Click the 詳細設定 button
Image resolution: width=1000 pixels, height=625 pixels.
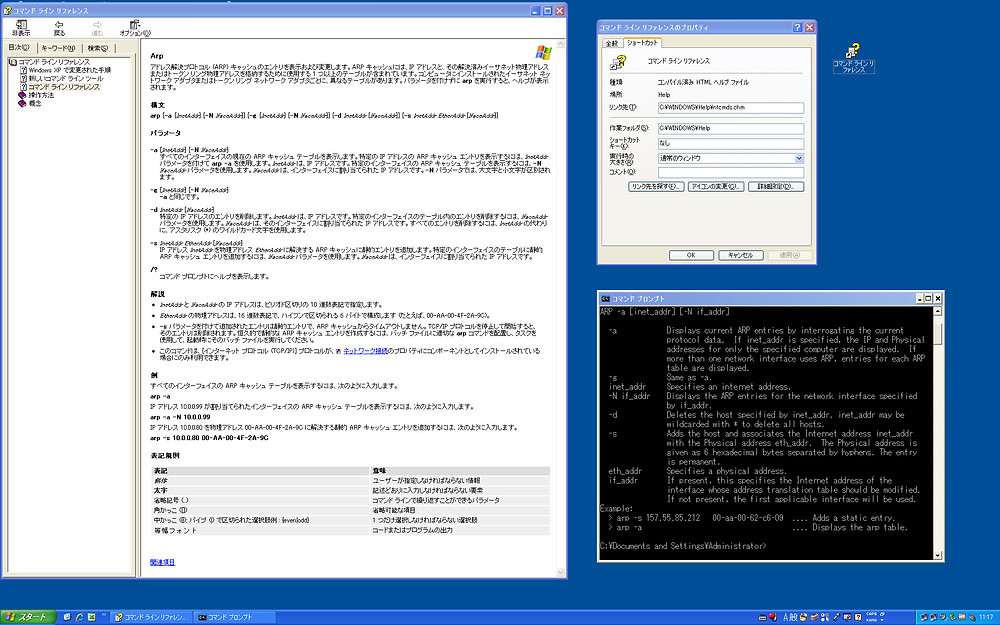coord(776,187)
